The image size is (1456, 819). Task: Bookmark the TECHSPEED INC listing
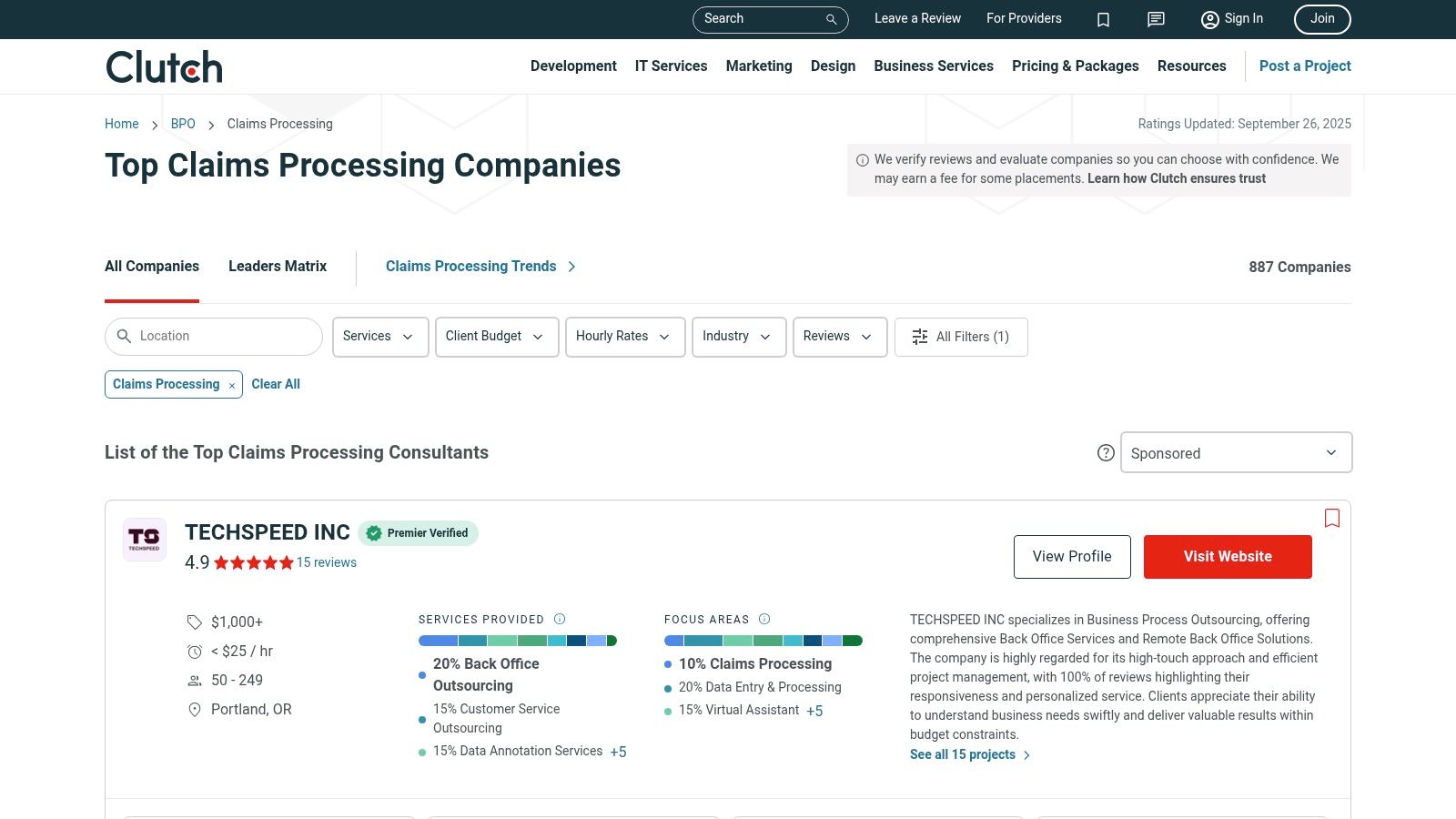click(x=1332, y=518)
